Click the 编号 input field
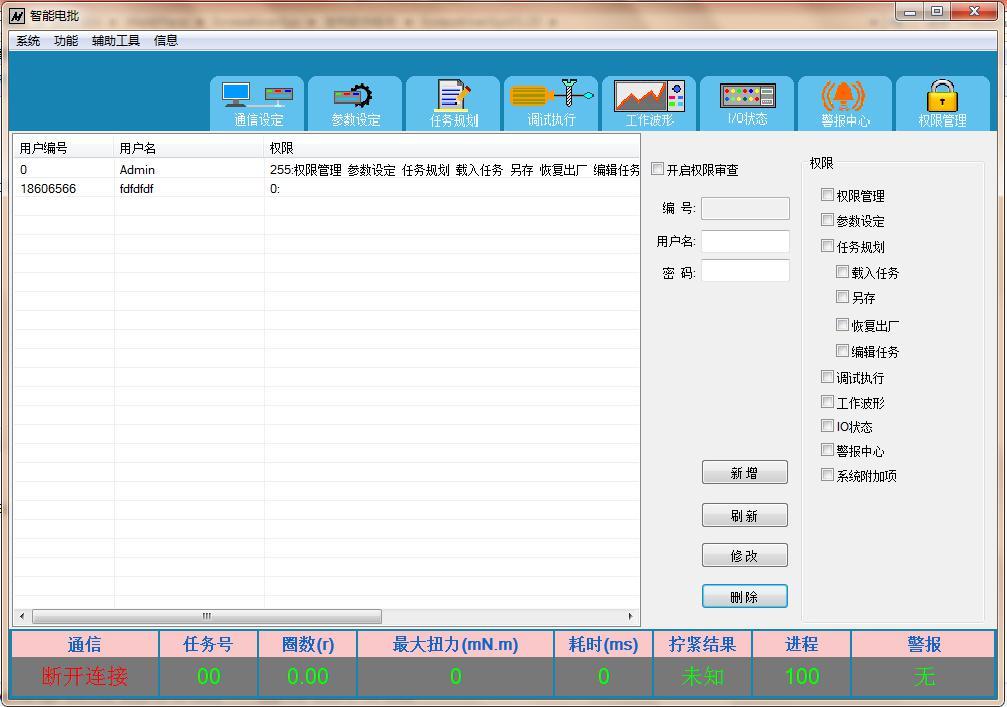The width and height of the screenshot is (1007, 707). coord(745,208)
